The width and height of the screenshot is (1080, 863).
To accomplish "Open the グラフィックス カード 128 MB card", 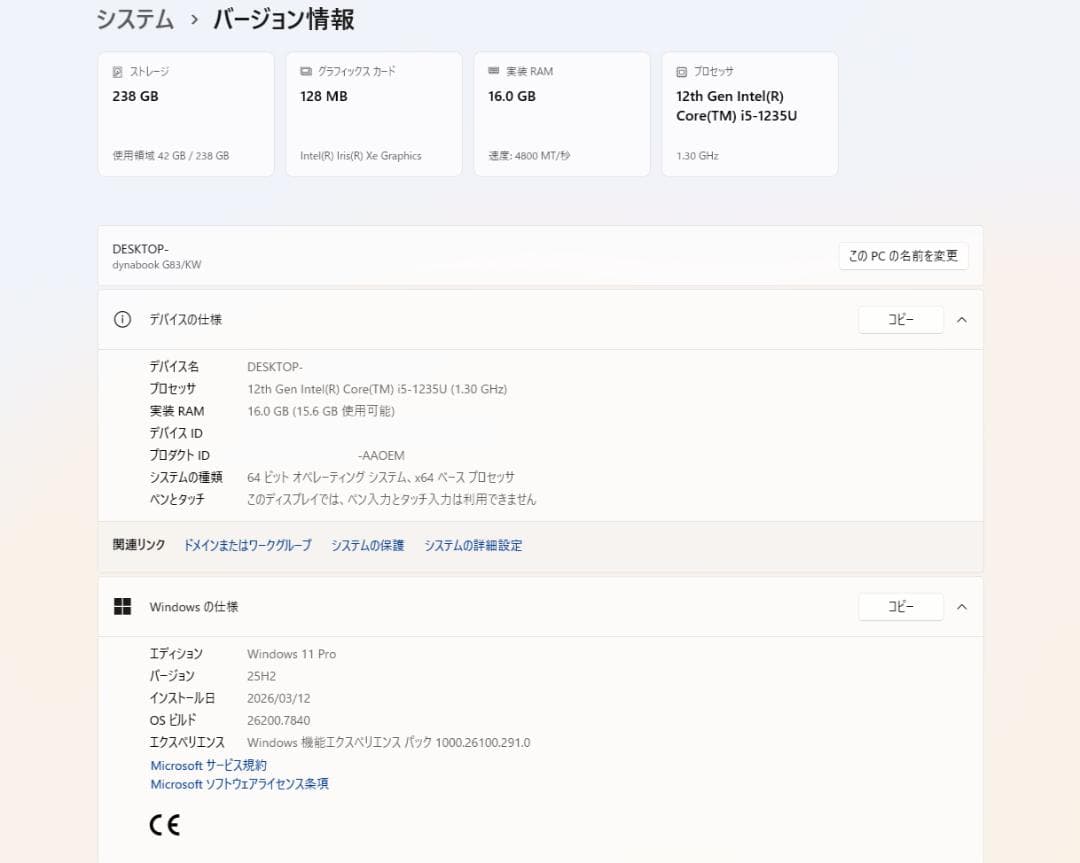I will (x=374, y=114).
